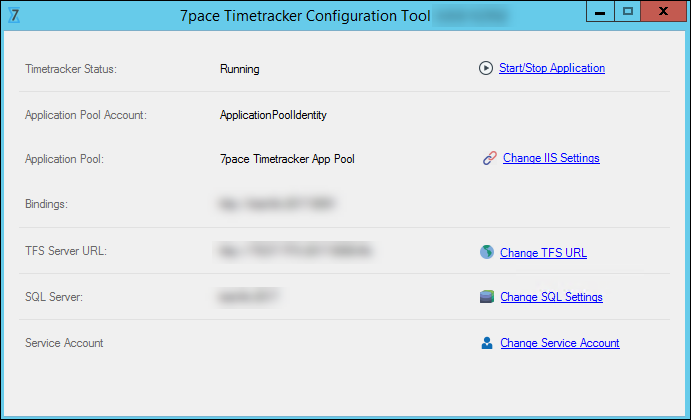Click the Bindings label
Screen dimensions: 691x420
(46, 204)
